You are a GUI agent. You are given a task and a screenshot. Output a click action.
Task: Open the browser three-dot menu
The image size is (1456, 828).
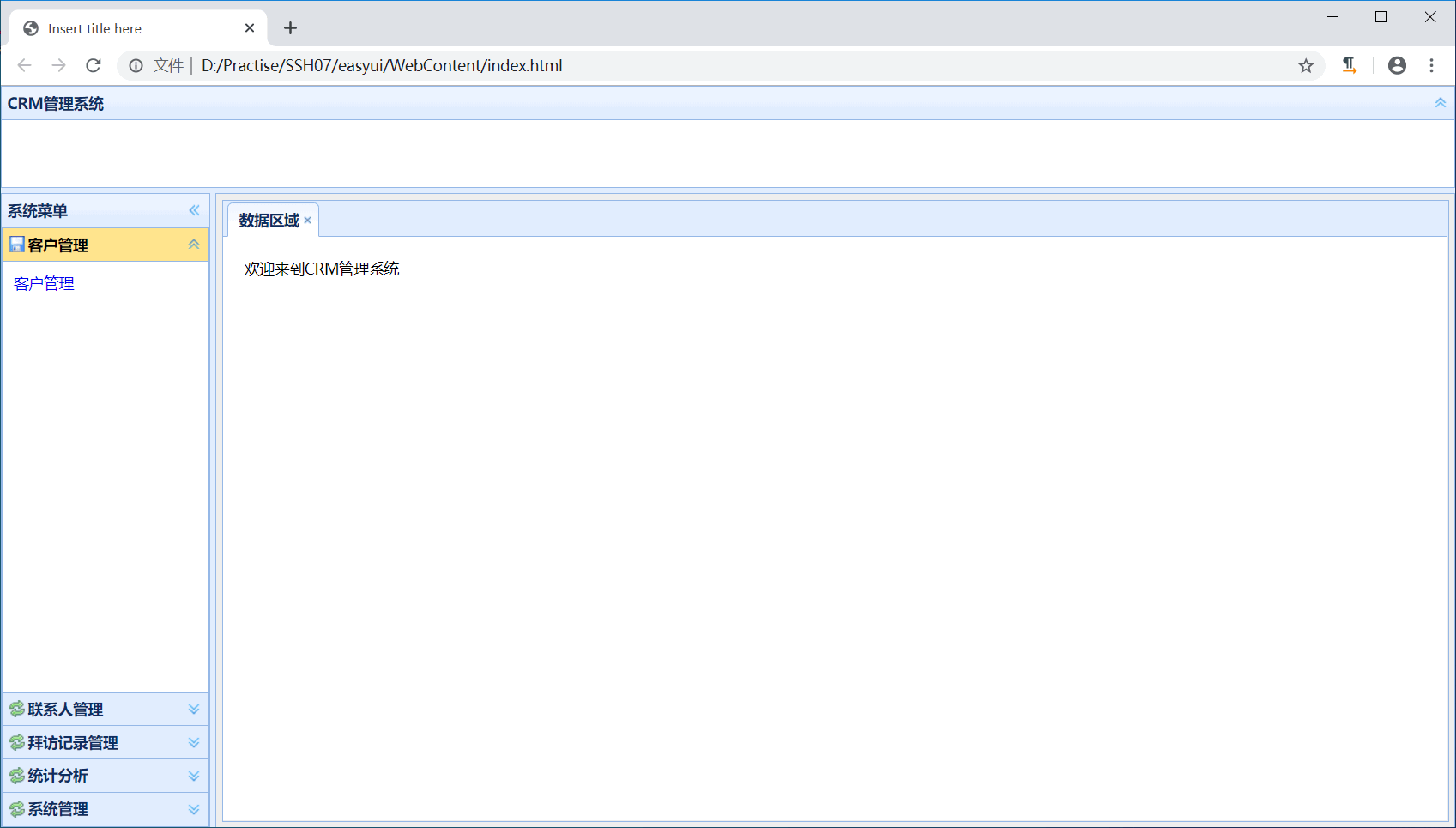[x=1432, y=65]
